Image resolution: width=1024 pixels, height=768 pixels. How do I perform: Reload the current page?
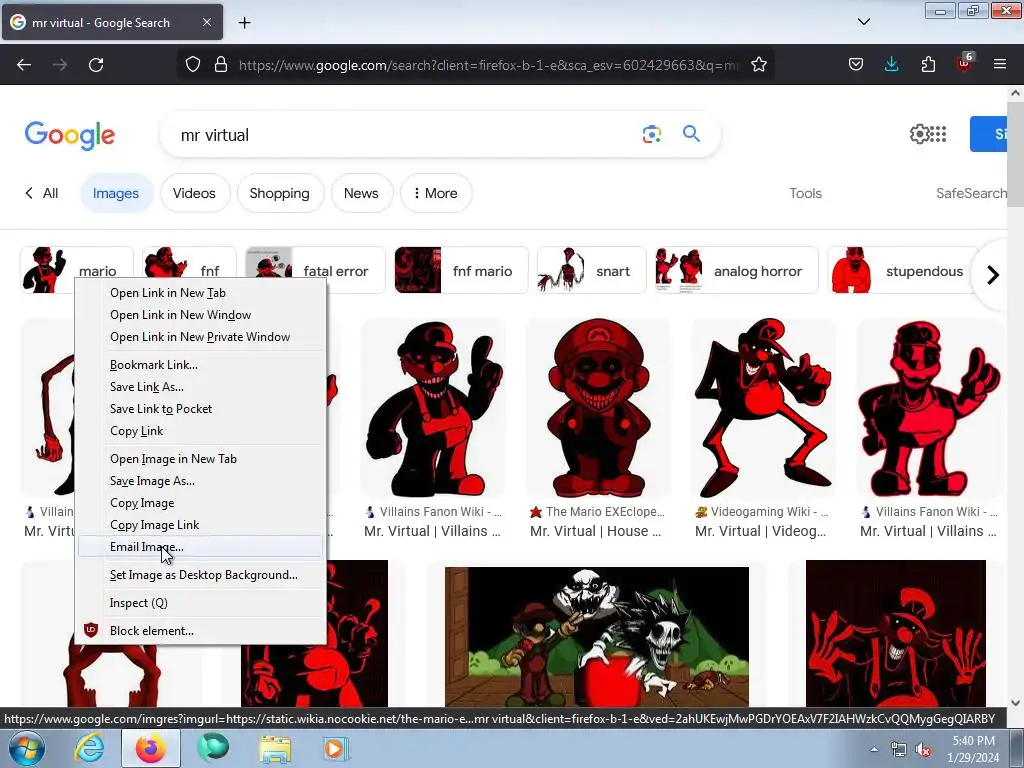[96, 65]
